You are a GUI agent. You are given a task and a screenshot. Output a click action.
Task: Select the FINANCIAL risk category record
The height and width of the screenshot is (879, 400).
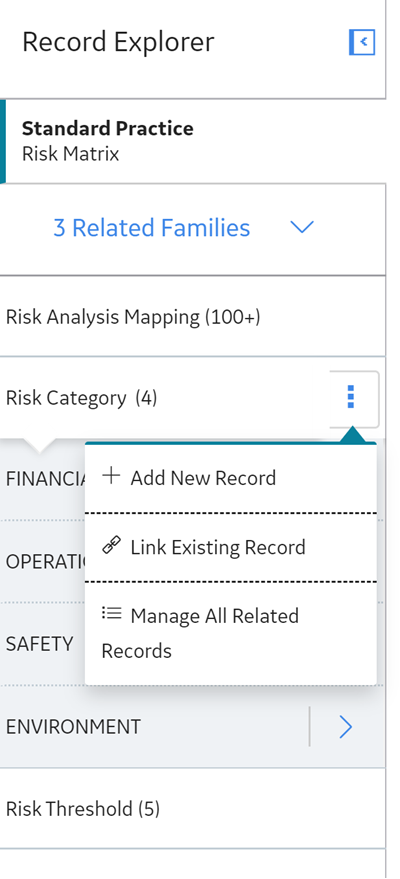tap(45, 479)
